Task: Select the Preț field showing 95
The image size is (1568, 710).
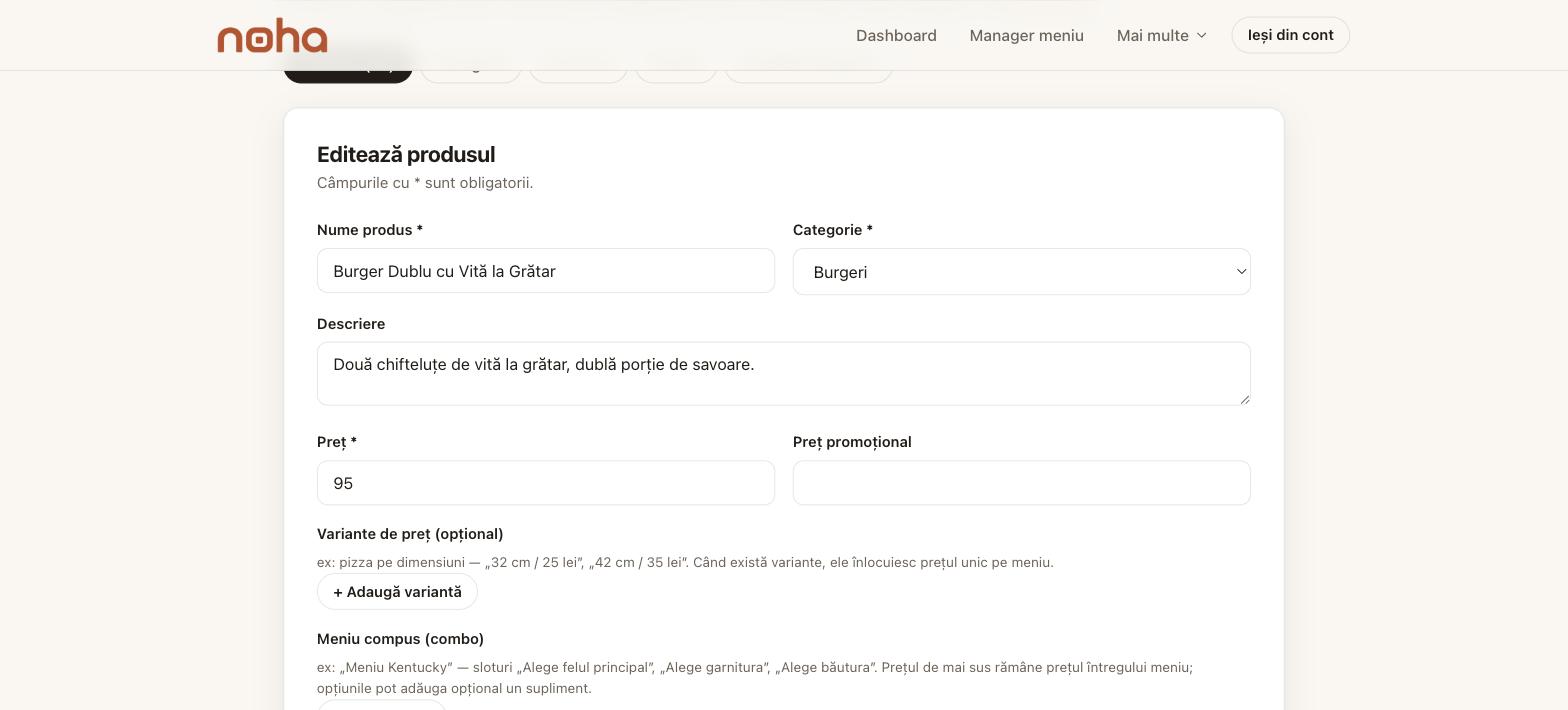Action: point(546,483)
